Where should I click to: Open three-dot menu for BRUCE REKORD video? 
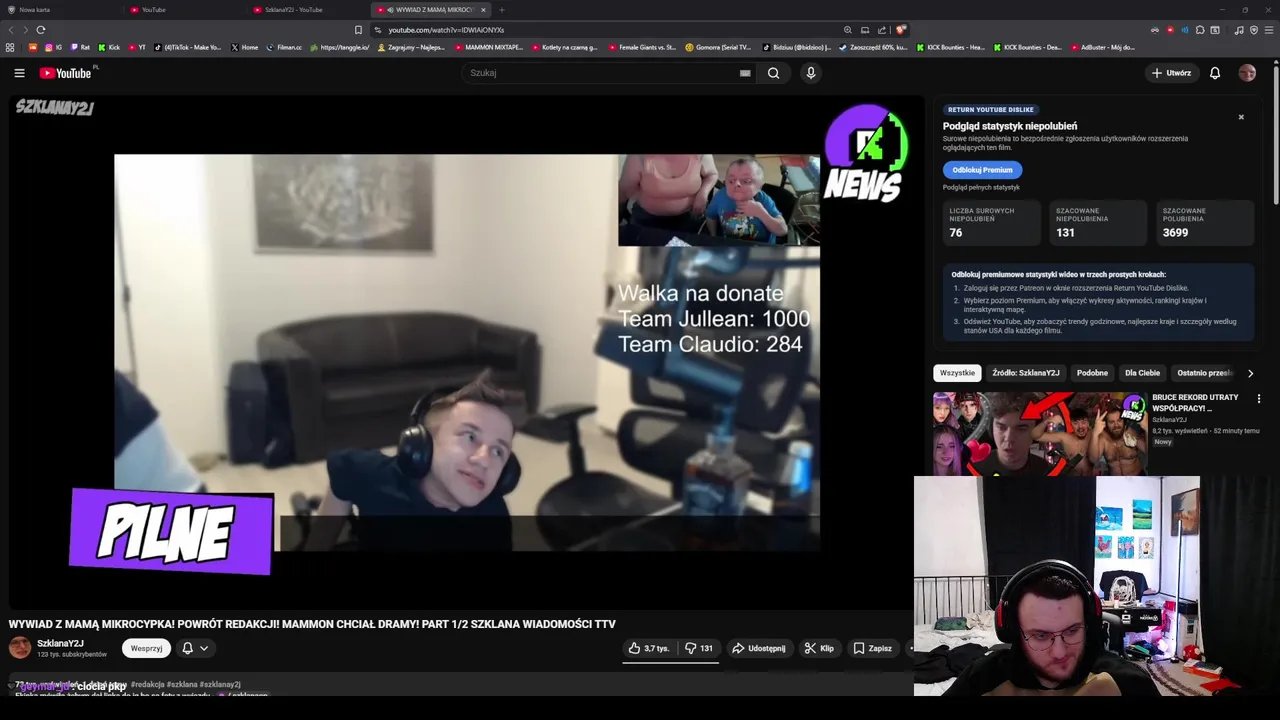tap(1259, 399)
